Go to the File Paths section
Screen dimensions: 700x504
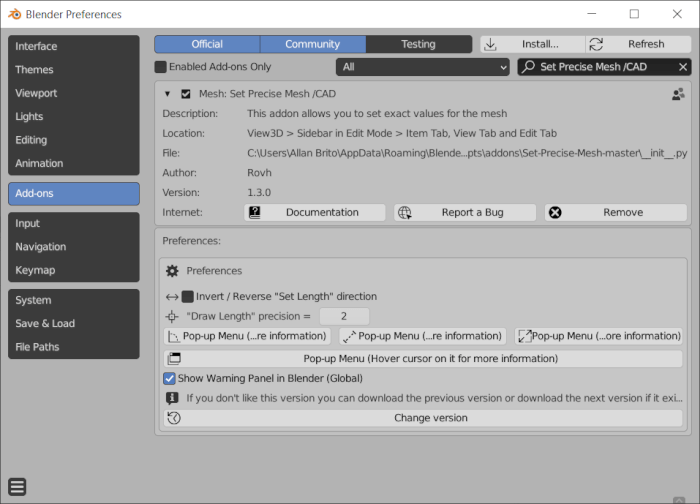pyautogui.click(x=74, y=347)
